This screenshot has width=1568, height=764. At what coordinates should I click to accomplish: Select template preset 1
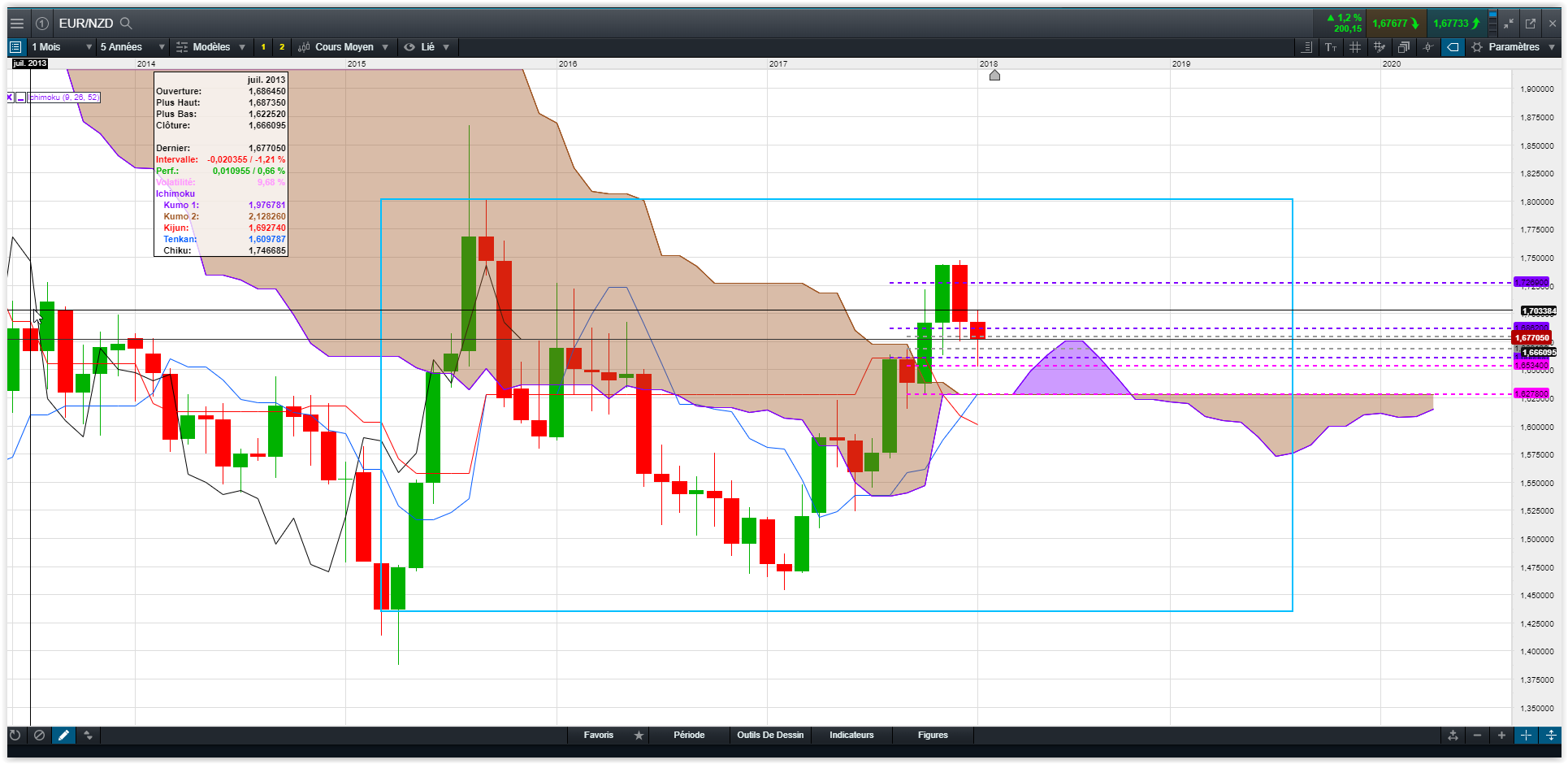coord(263,47)
